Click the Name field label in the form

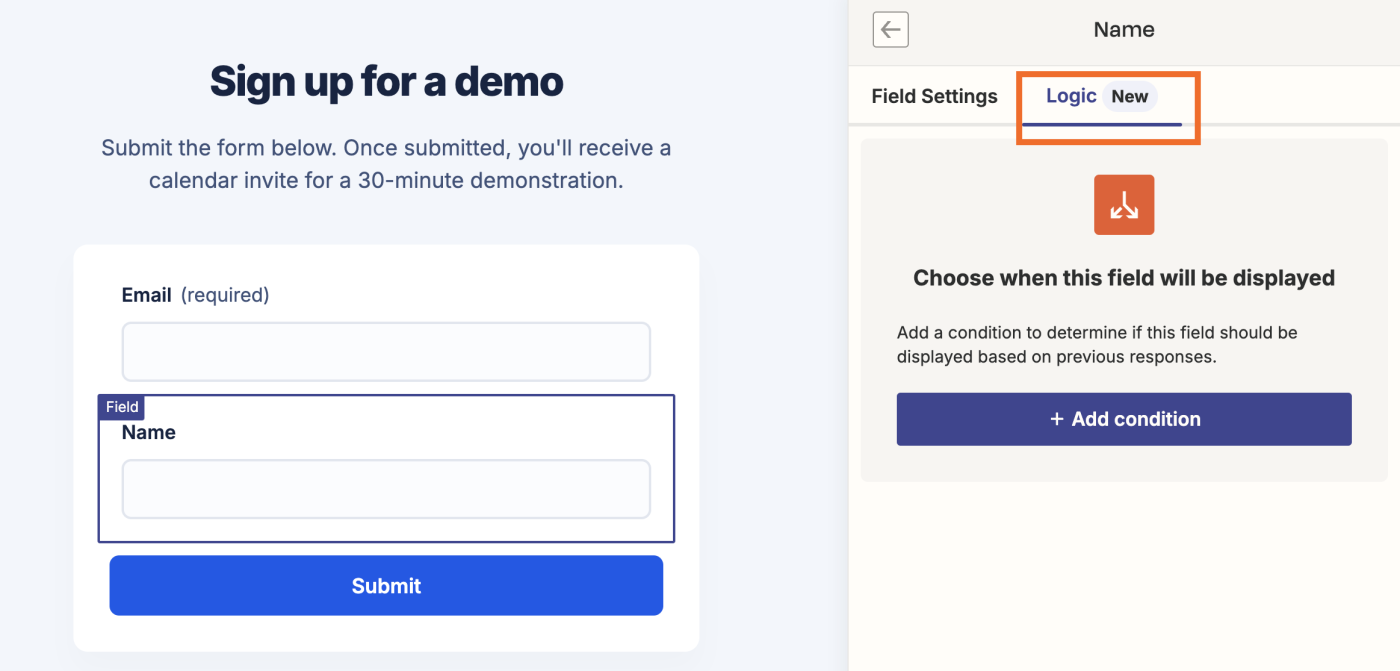(x=149, y=433)
